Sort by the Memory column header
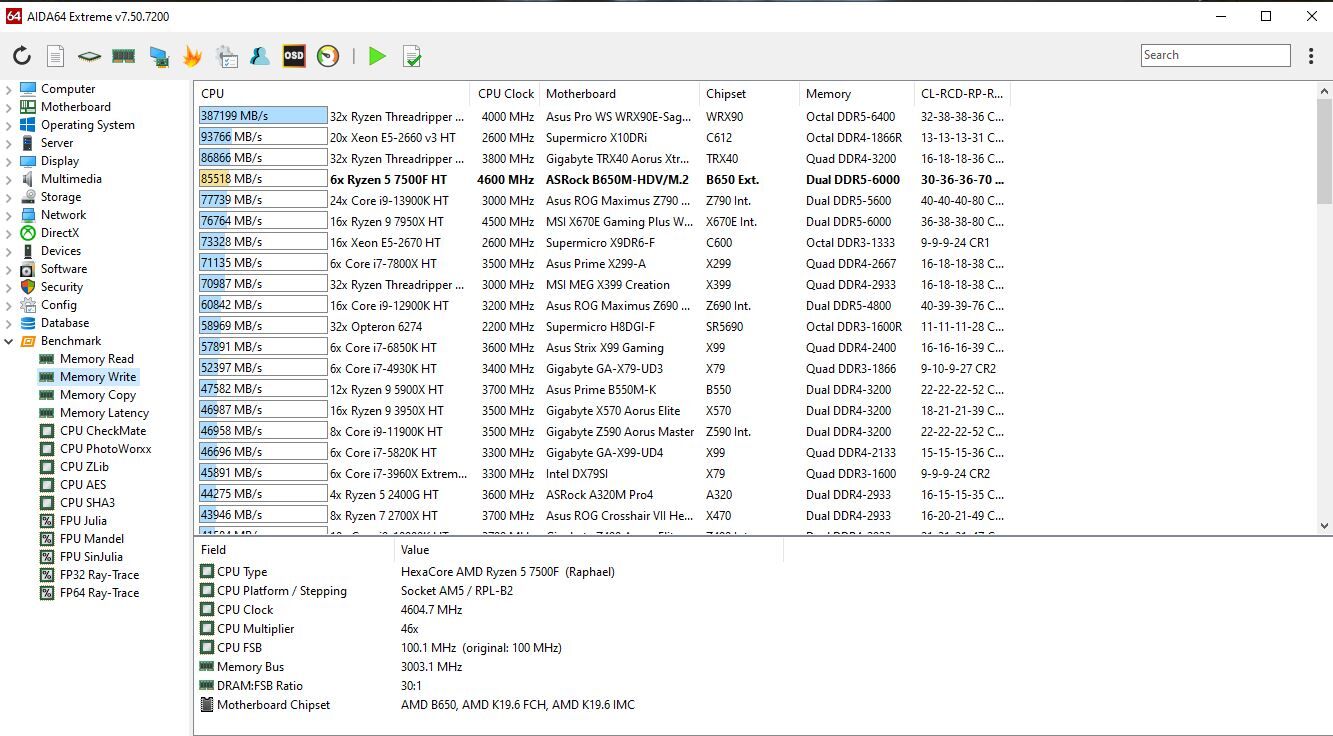Screen dimensions: 1333x736 [856, 94]
